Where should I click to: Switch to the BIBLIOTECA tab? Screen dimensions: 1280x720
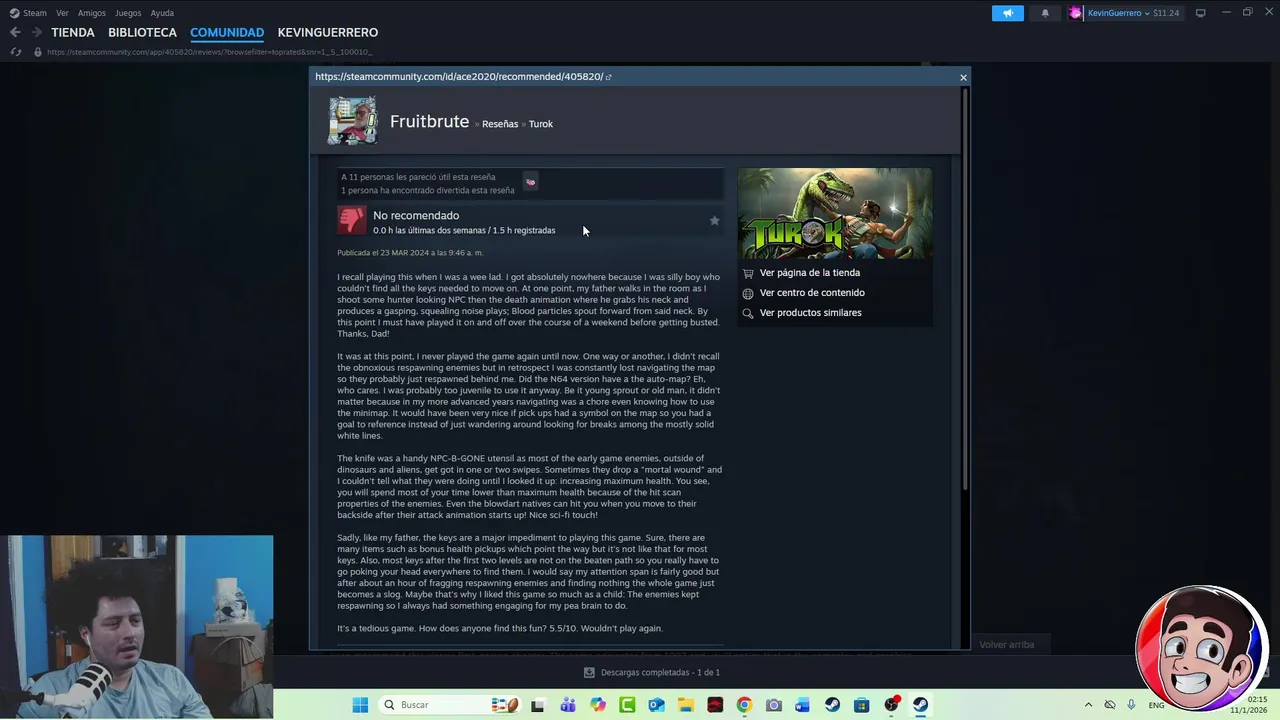tap(142, 32)
